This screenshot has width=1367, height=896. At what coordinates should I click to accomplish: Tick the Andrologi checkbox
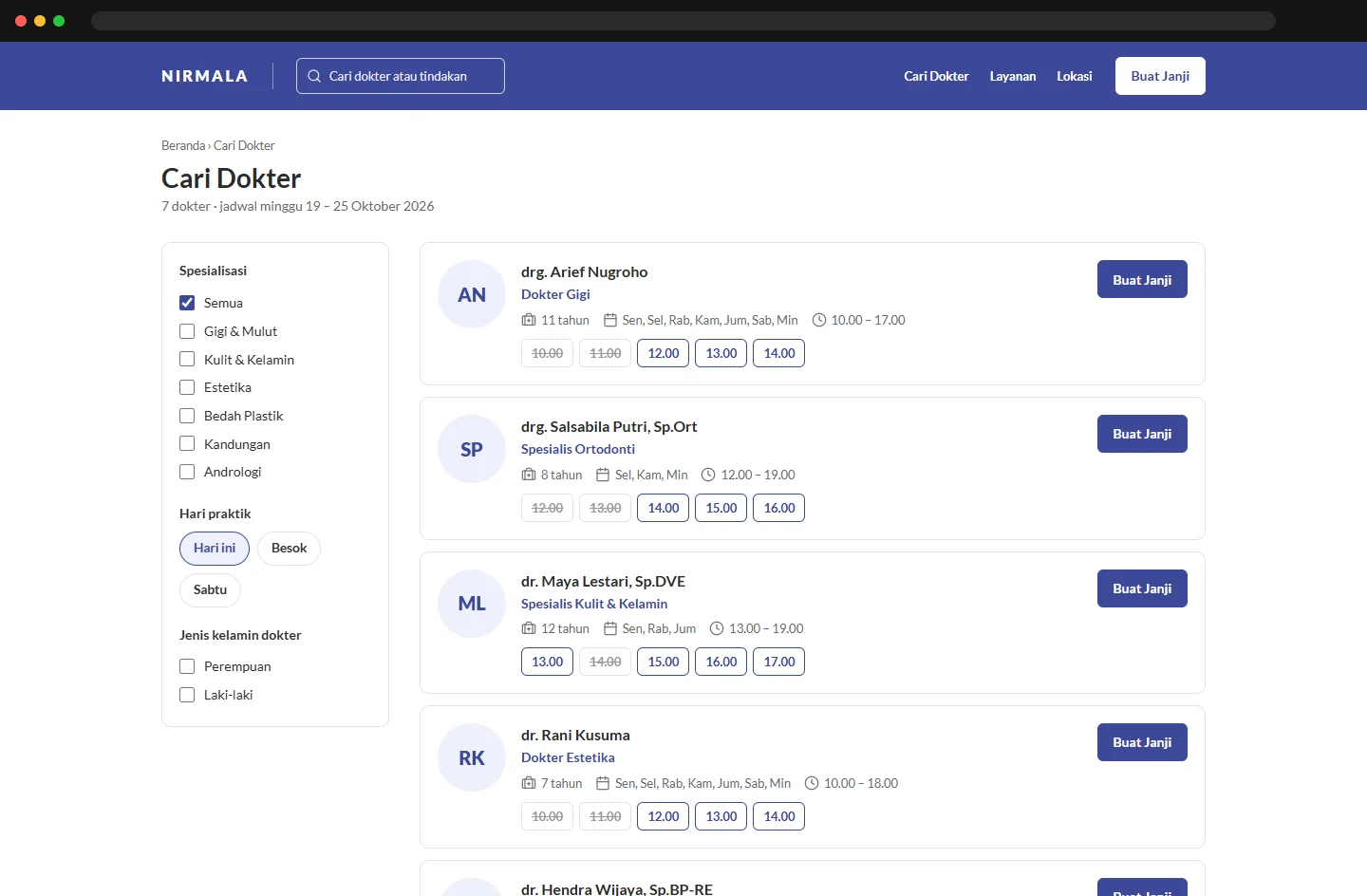pyautogui.click(x=187, y=472)
